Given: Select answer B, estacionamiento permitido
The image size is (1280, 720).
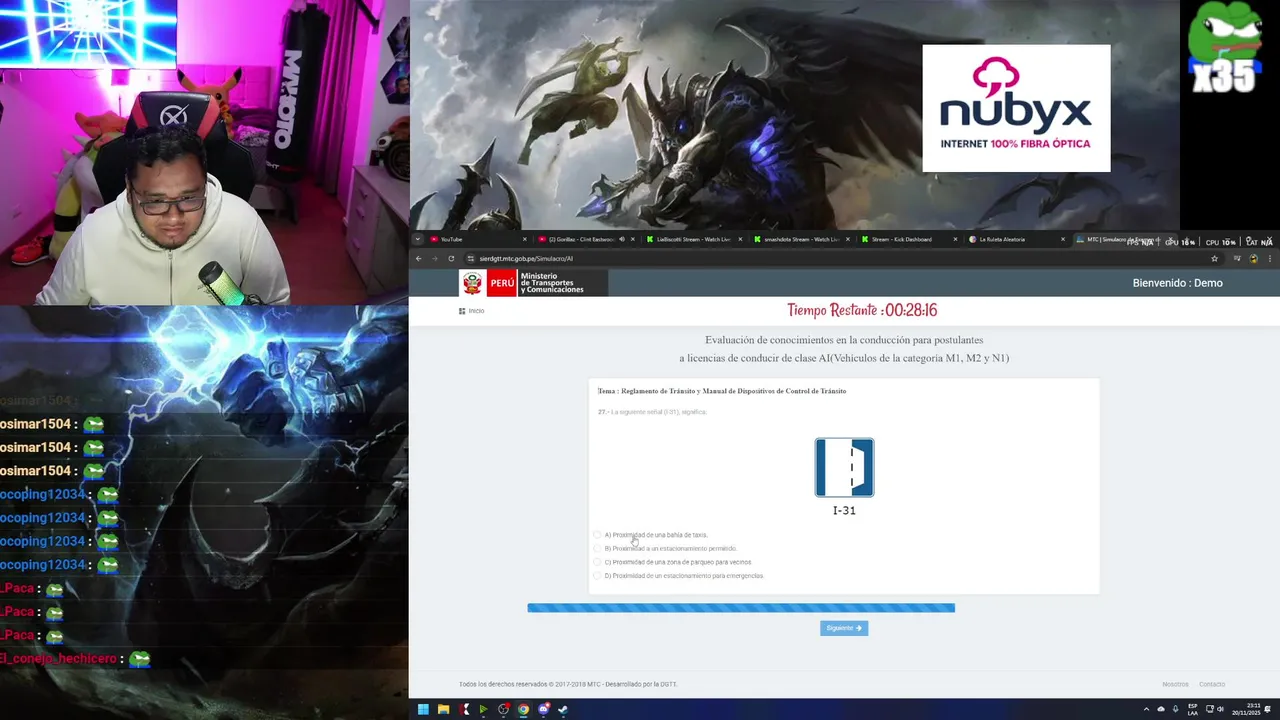Looking at the screenshot, I should point(666,549).
